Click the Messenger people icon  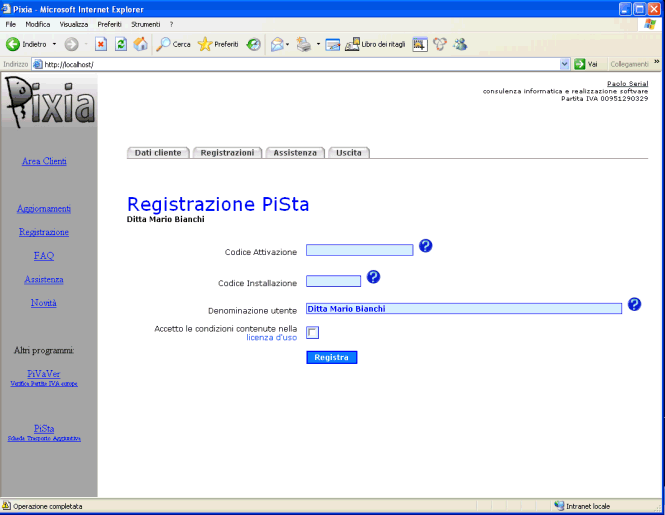(460, 44)
